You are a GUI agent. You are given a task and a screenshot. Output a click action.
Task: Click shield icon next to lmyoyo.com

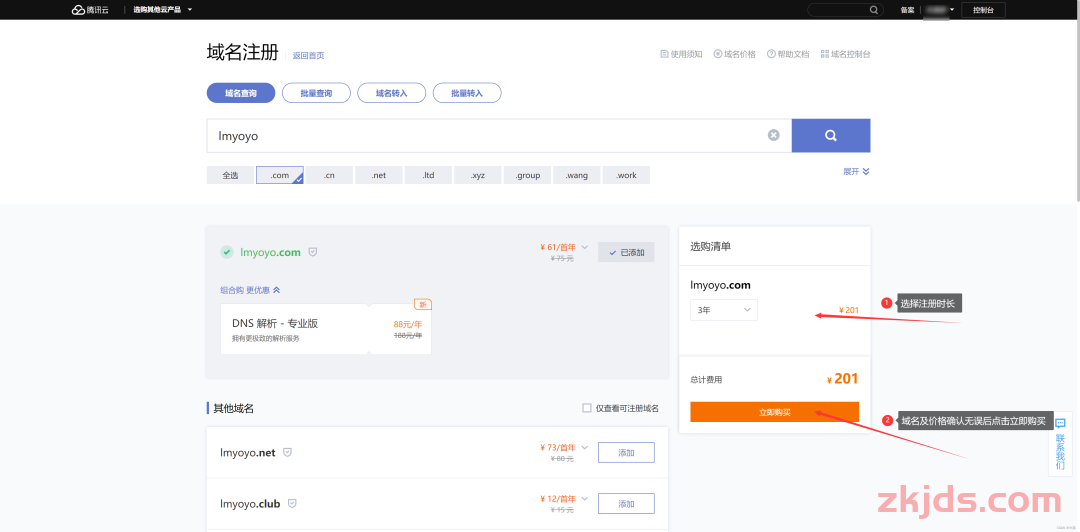313,252
